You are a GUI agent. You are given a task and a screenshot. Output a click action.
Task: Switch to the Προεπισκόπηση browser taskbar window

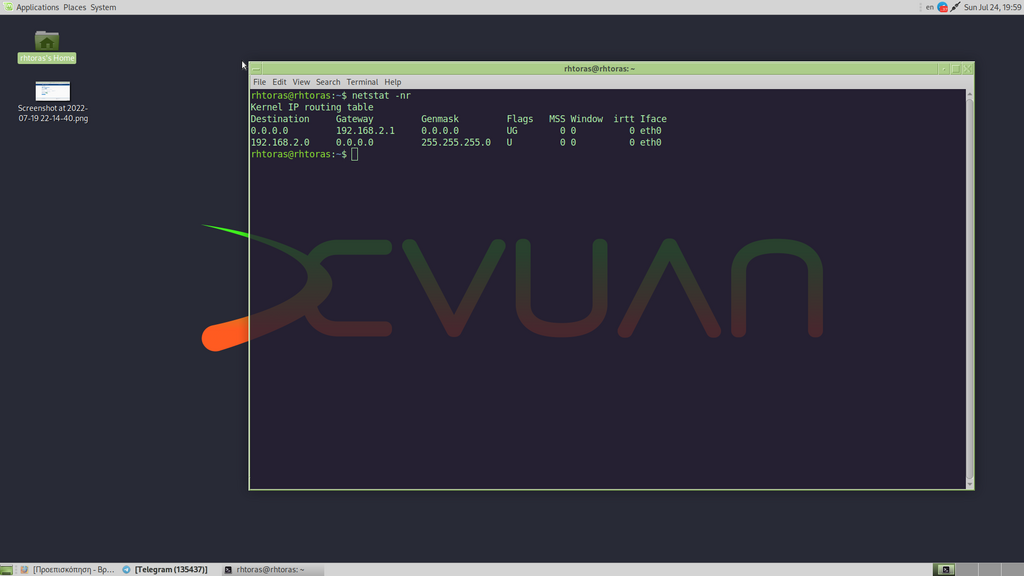pos(67,569)
